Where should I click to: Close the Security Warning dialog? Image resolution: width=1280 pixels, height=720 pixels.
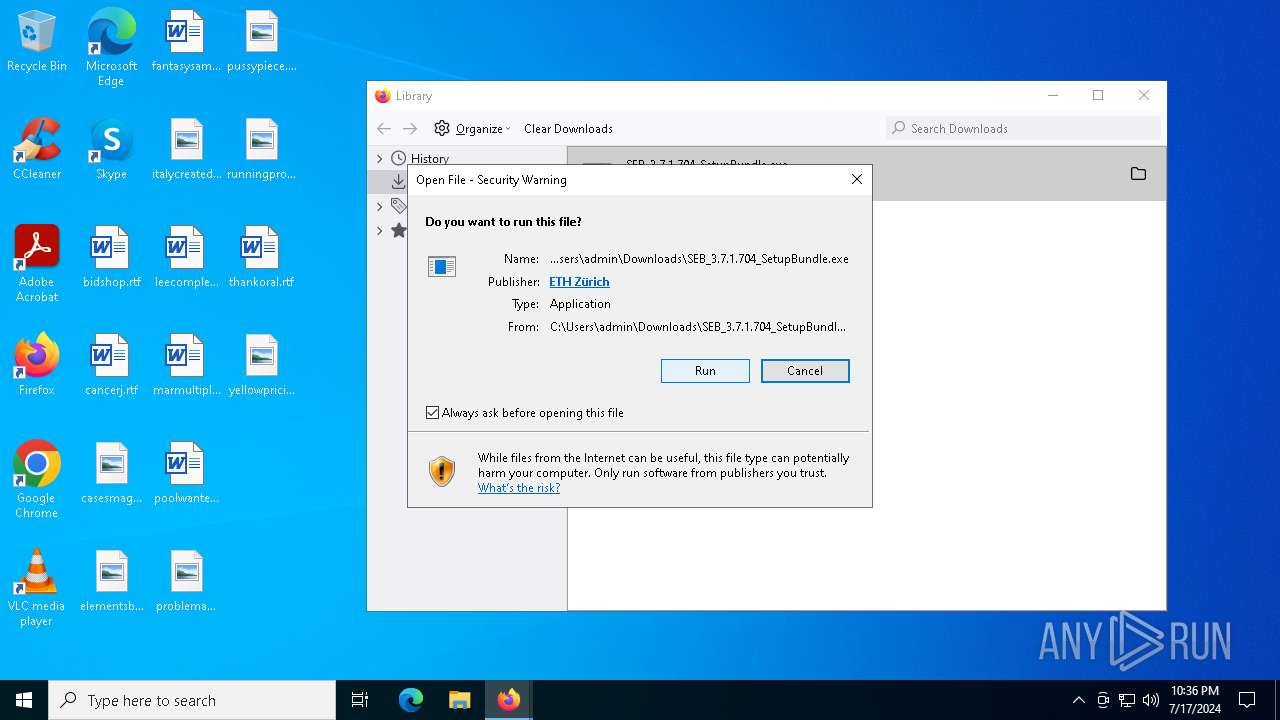856,180
